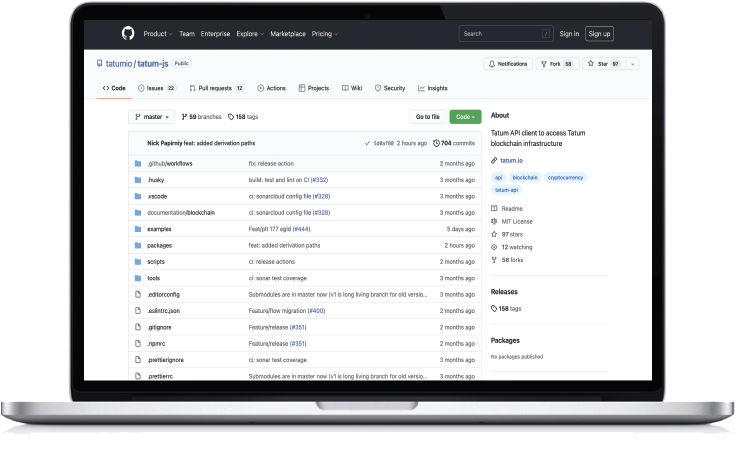Open the .eslintrc.json file
Viewport: 735px width, 451px height.
tap(164, 311)
